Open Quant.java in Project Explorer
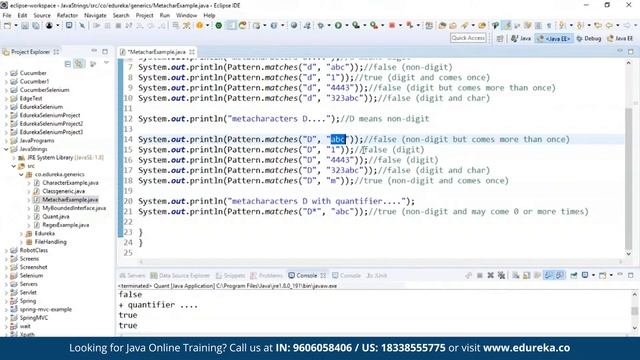 click(56, 216)
